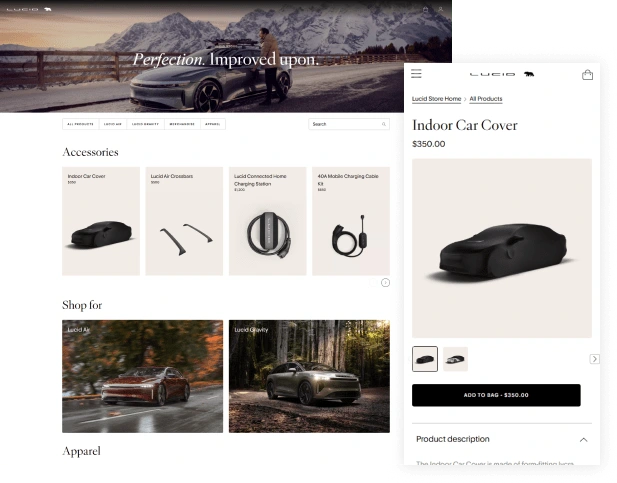
Task: Click the search magnifier icon
Action: (384, 124)
